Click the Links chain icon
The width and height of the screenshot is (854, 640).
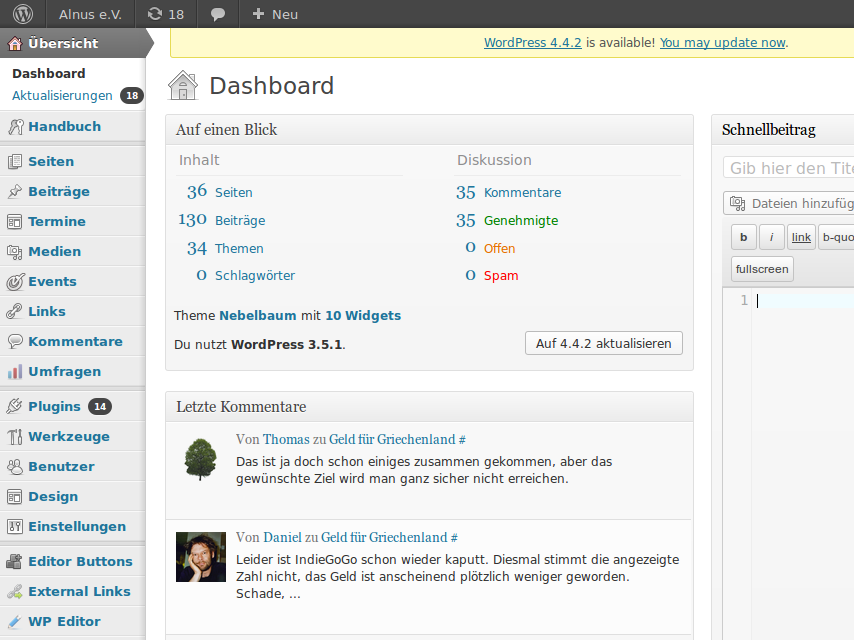[x=15, y=311]
